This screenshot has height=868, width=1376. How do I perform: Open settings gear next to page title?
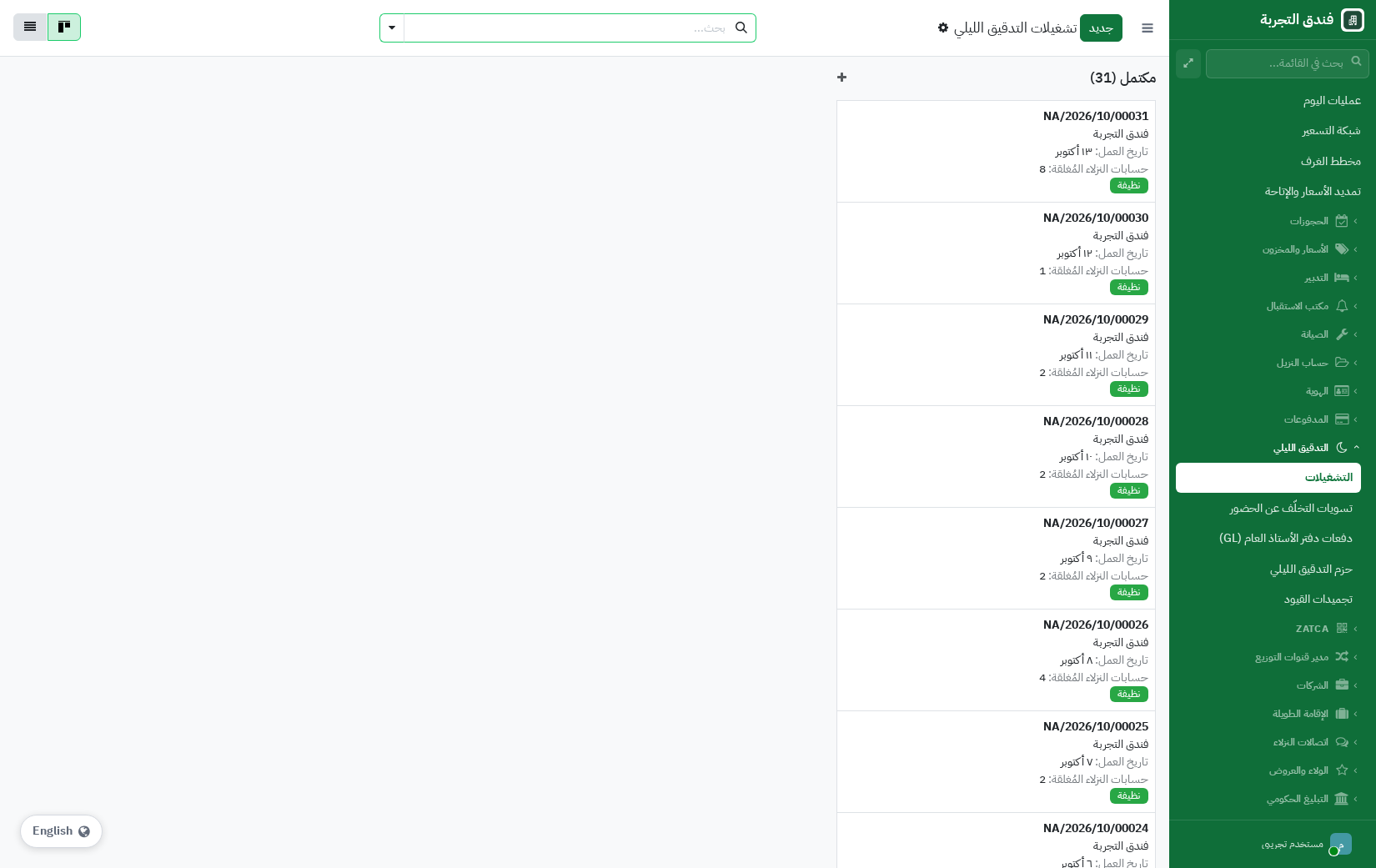pos(943,28)
